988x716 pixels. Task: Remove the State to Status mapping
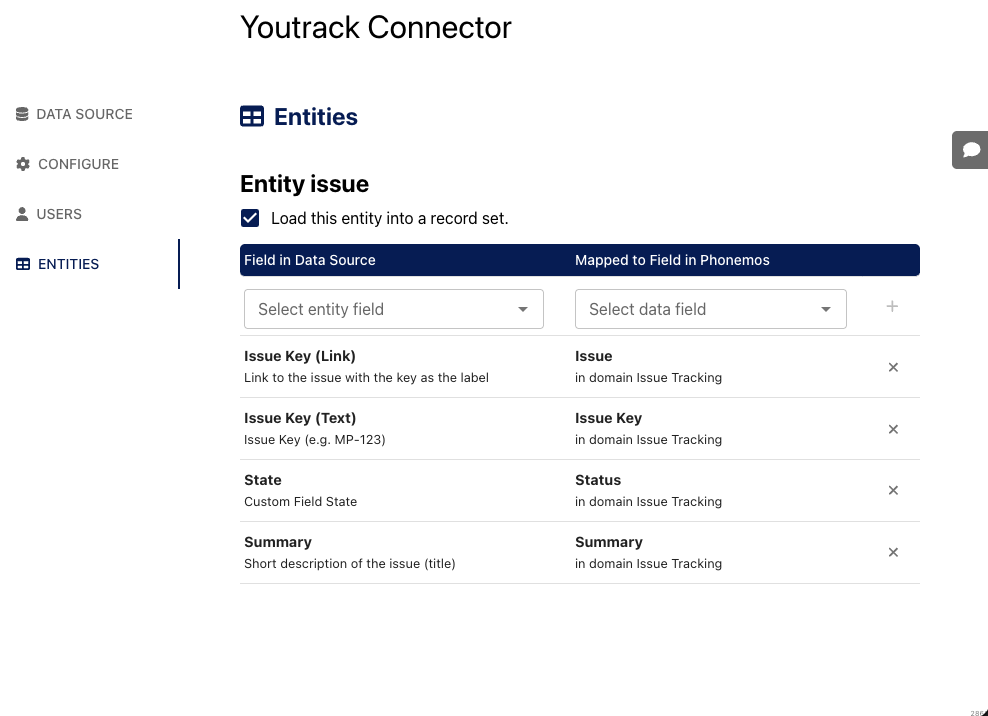pyautogui.click(x=893, y=490)
